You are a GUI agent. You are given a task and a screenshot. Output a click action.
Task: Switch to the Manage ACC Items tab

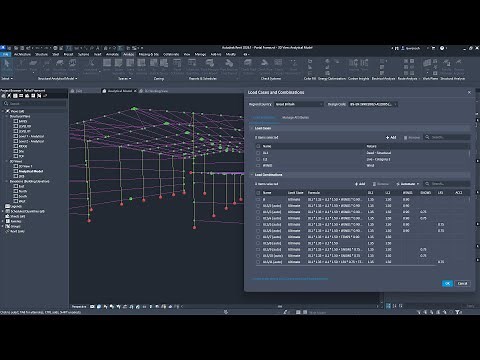(x=295, y=117)
